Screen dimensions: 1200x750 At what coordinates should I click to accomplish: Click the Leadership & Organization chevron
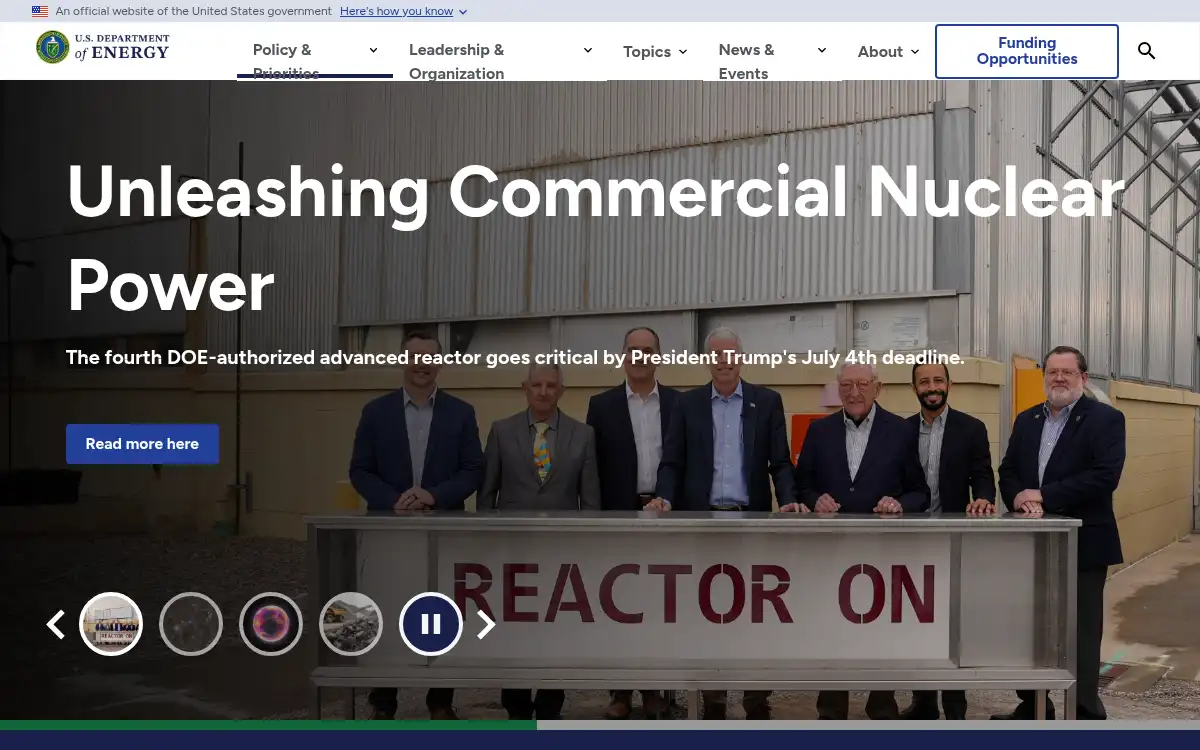click(x=587, y=50)
